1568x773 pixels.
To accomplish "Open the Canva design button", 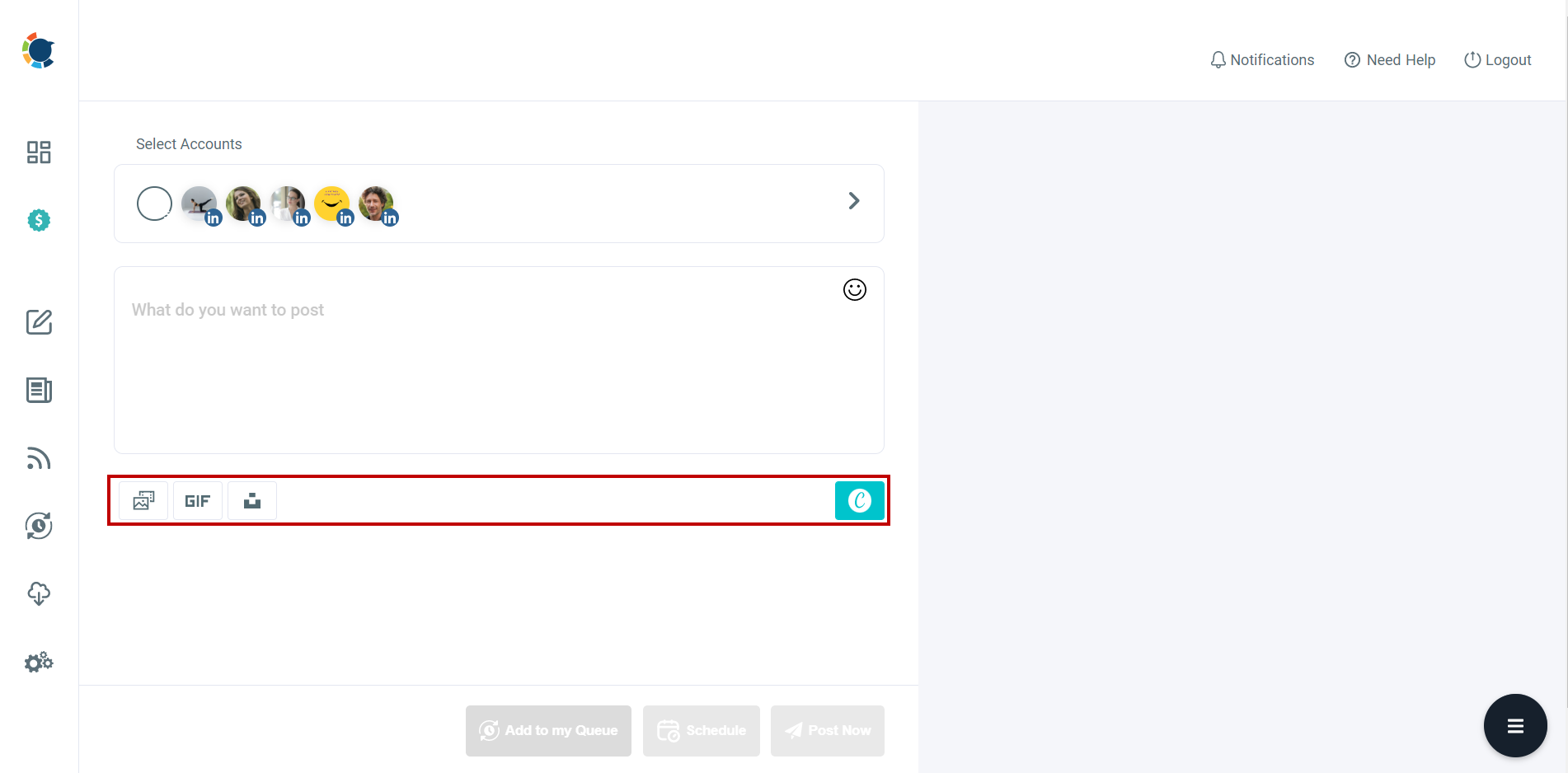I will click(x=860, y=500).
